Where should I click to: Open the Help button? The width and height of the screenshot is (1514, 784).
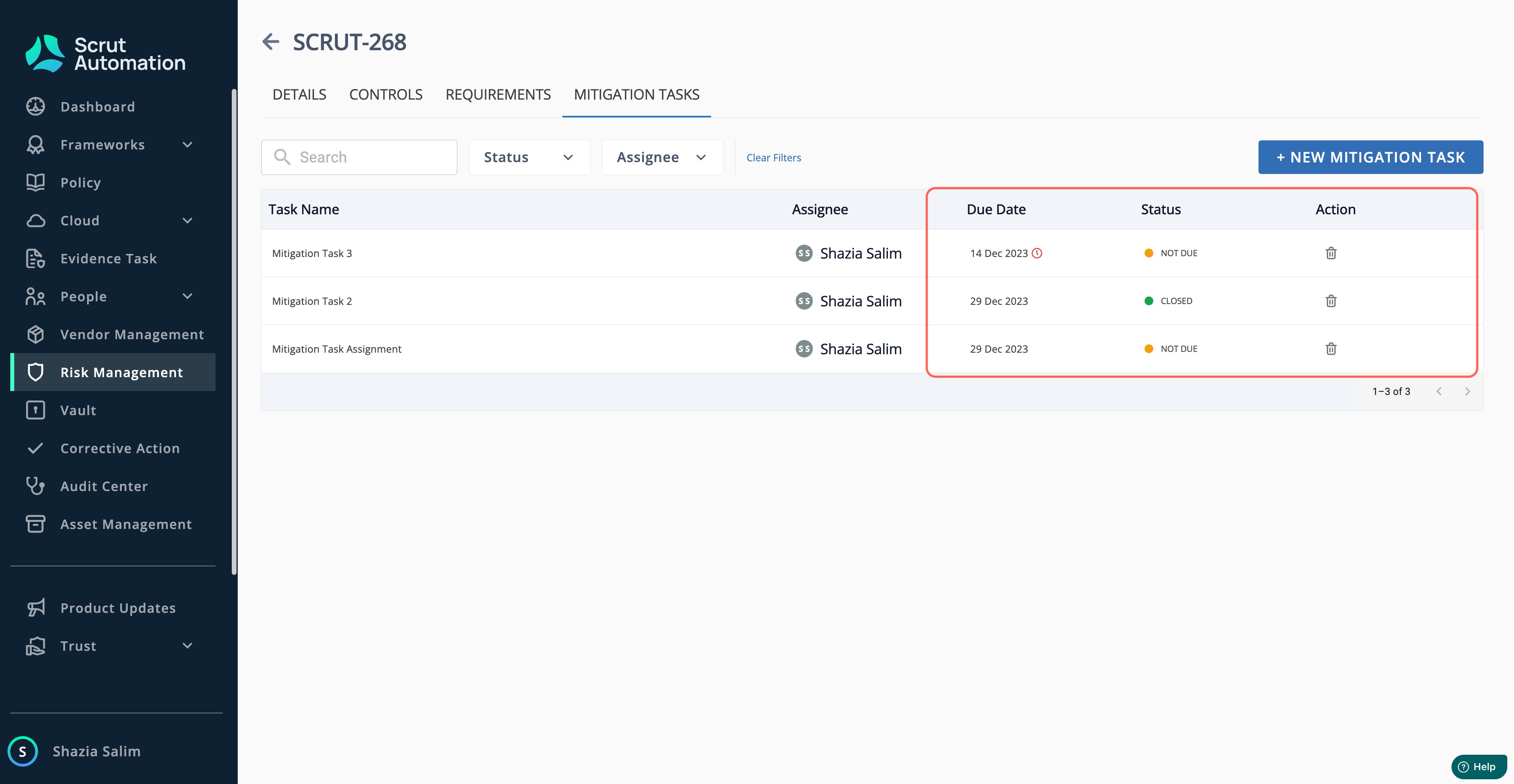tap(1479, 766)
